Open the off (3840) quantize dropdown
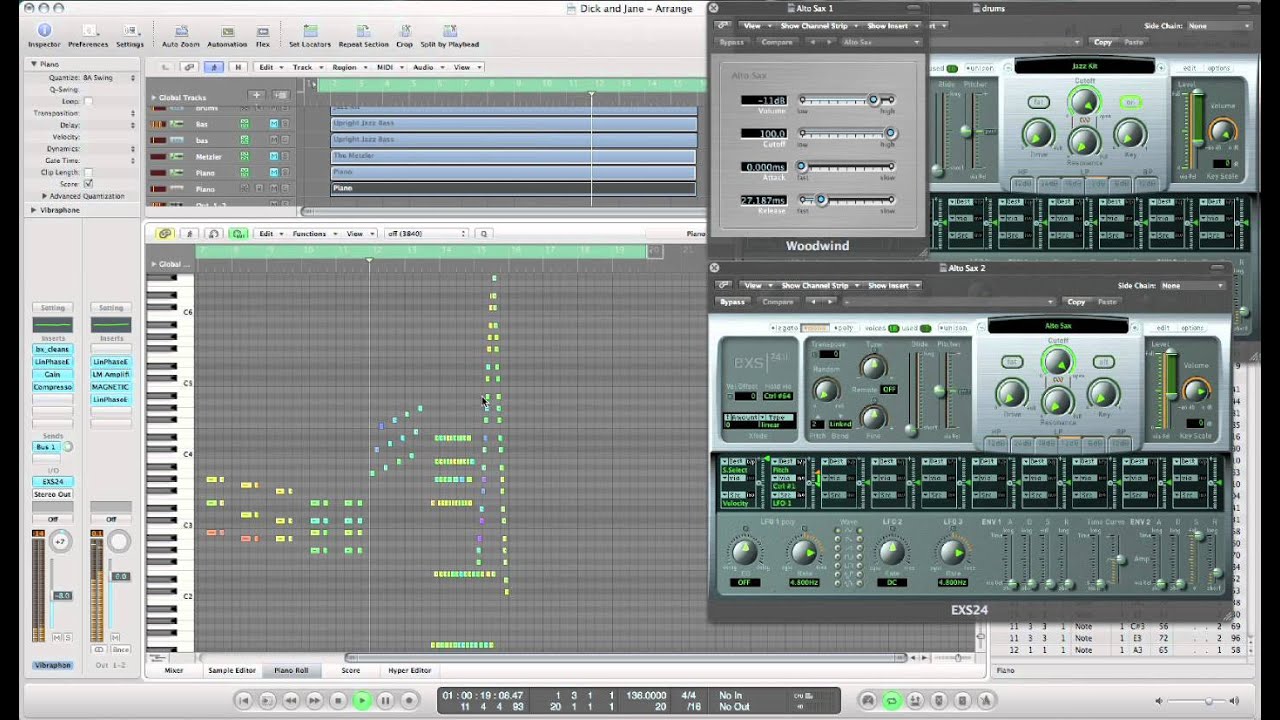Viewport: 1280px width, 720px height. pos(425,234)
